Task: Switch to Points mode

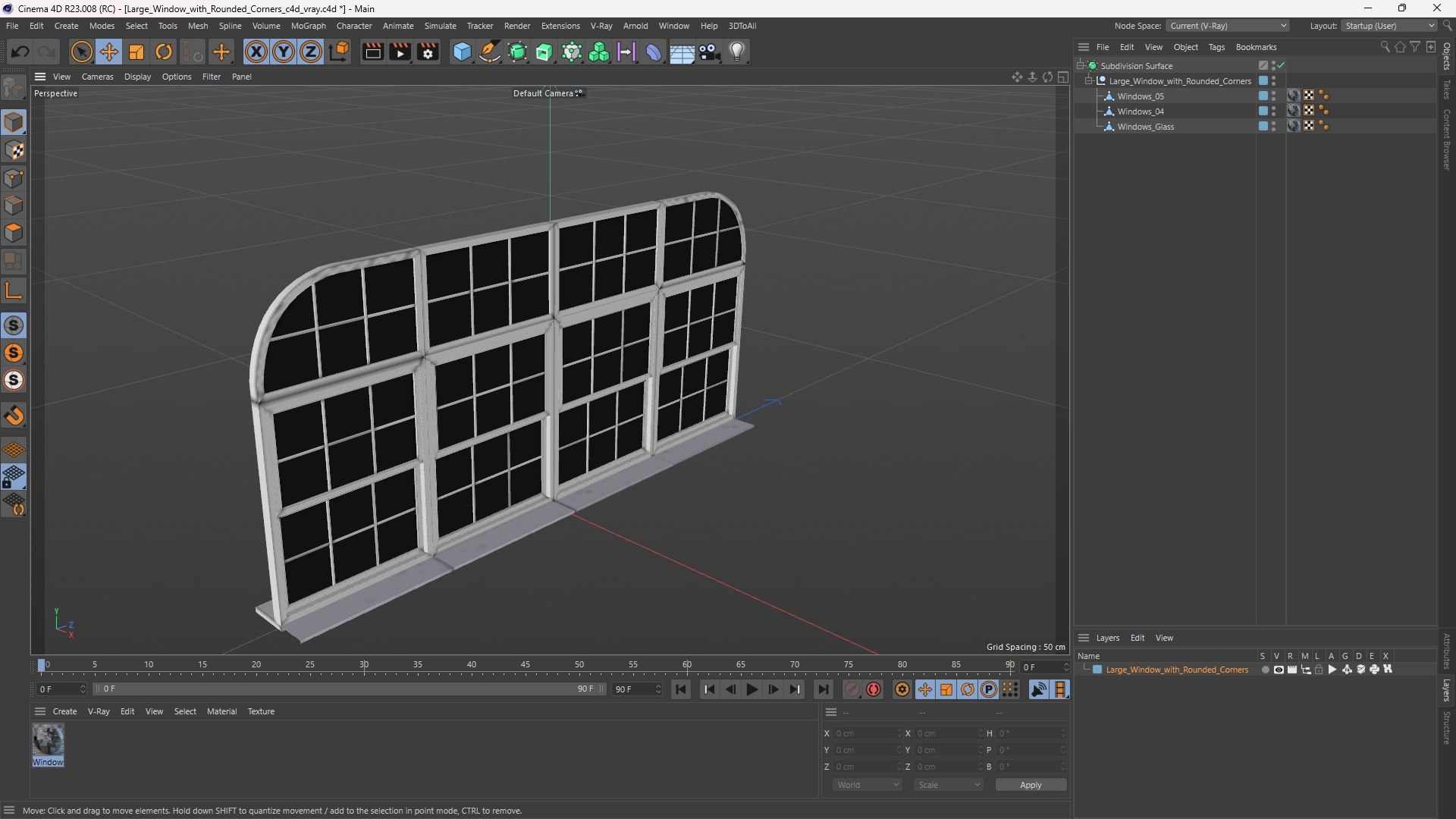Action: [14, 178]
